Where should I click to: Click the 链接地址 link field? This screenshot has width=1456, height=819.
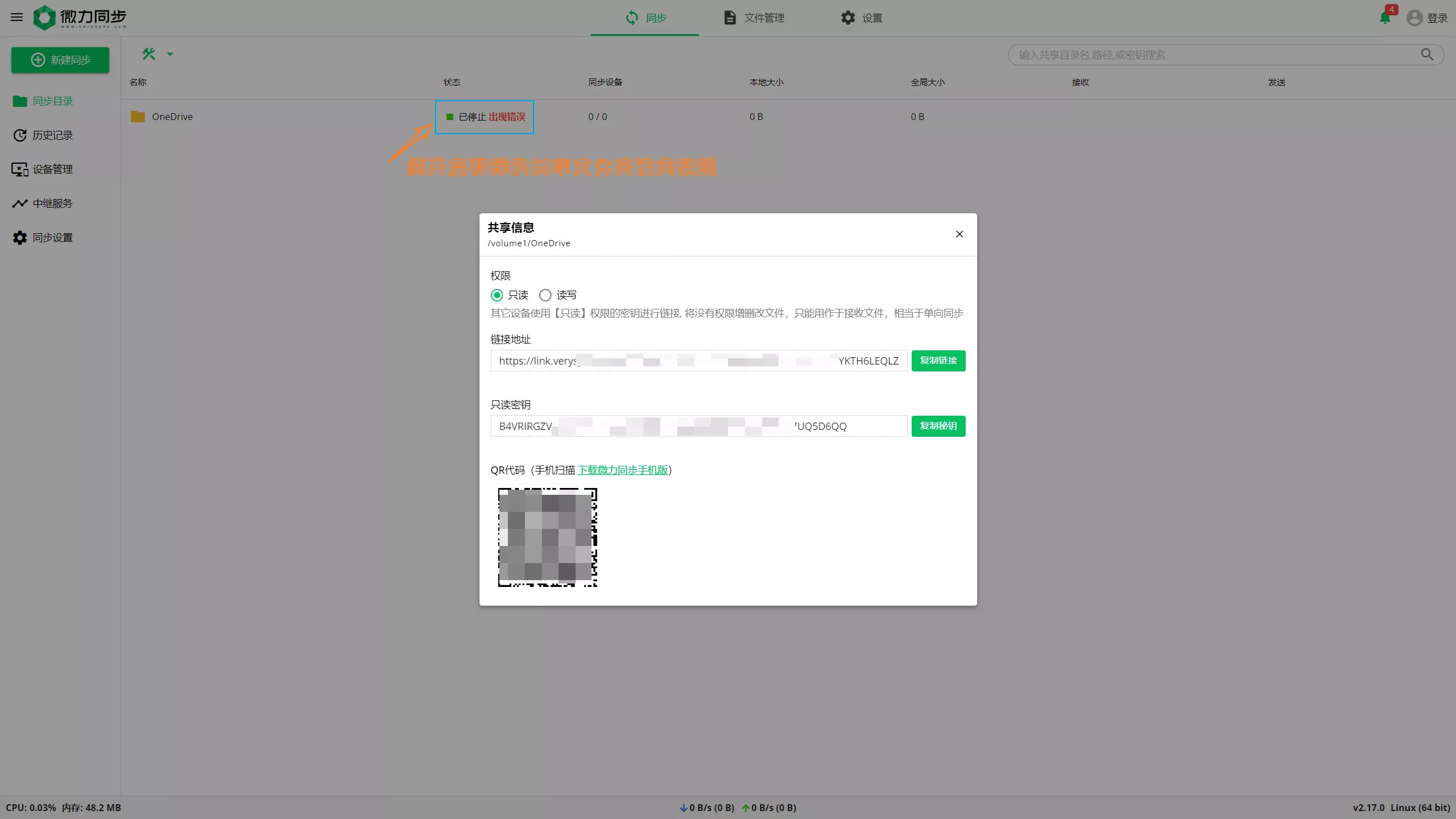(699, 361)
